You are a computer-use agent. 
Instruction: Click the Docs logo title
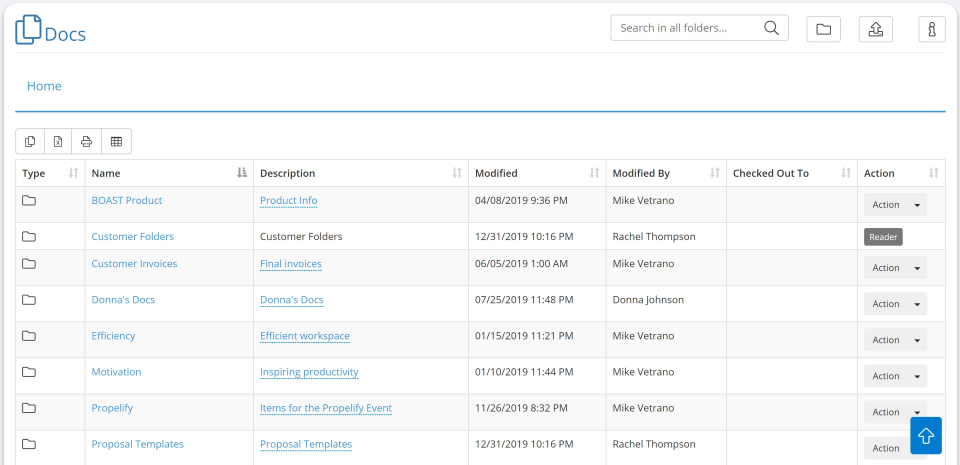tap(51, 32)
